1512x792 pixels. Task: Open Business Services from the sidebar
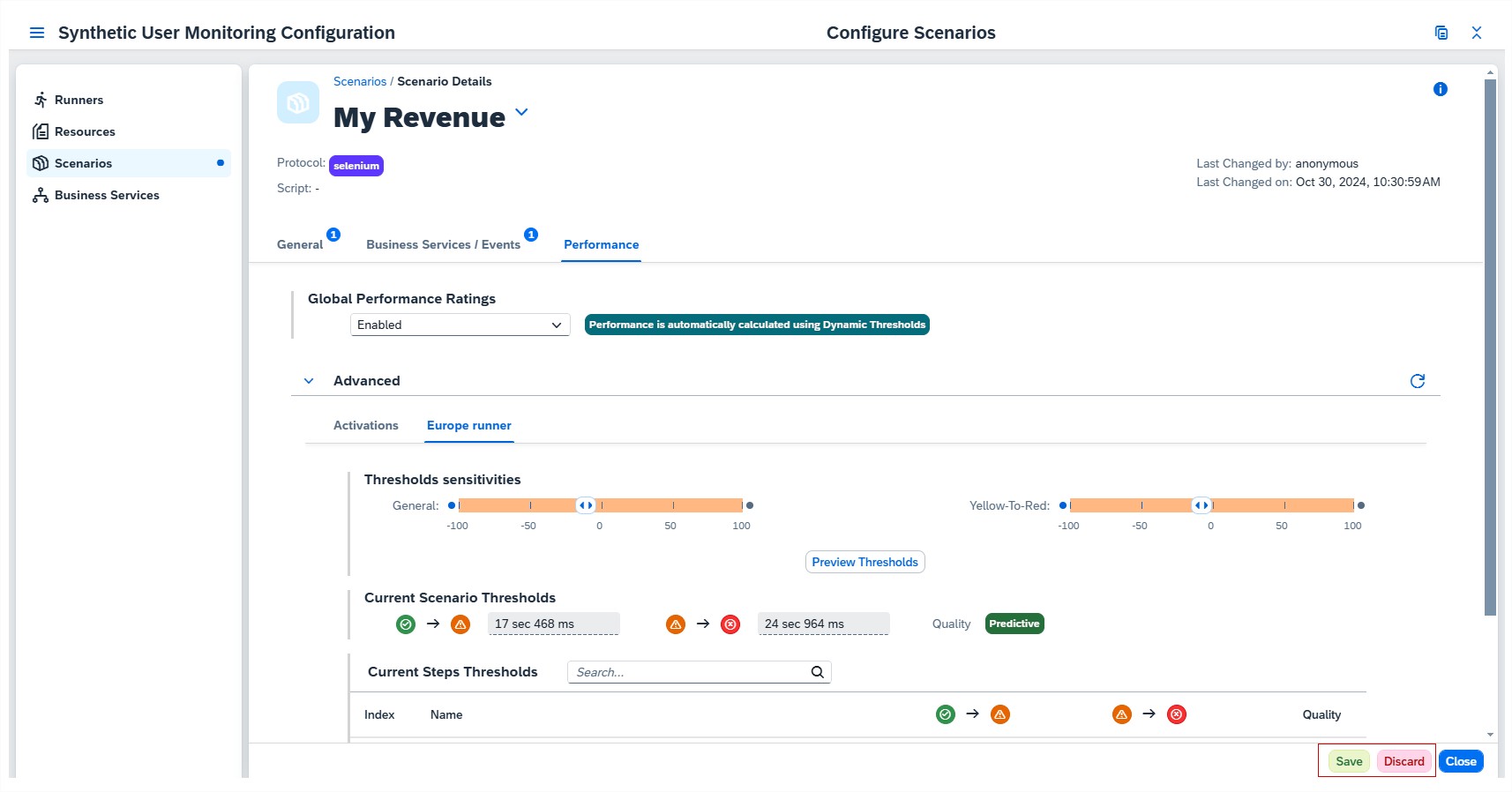point(107,195)
